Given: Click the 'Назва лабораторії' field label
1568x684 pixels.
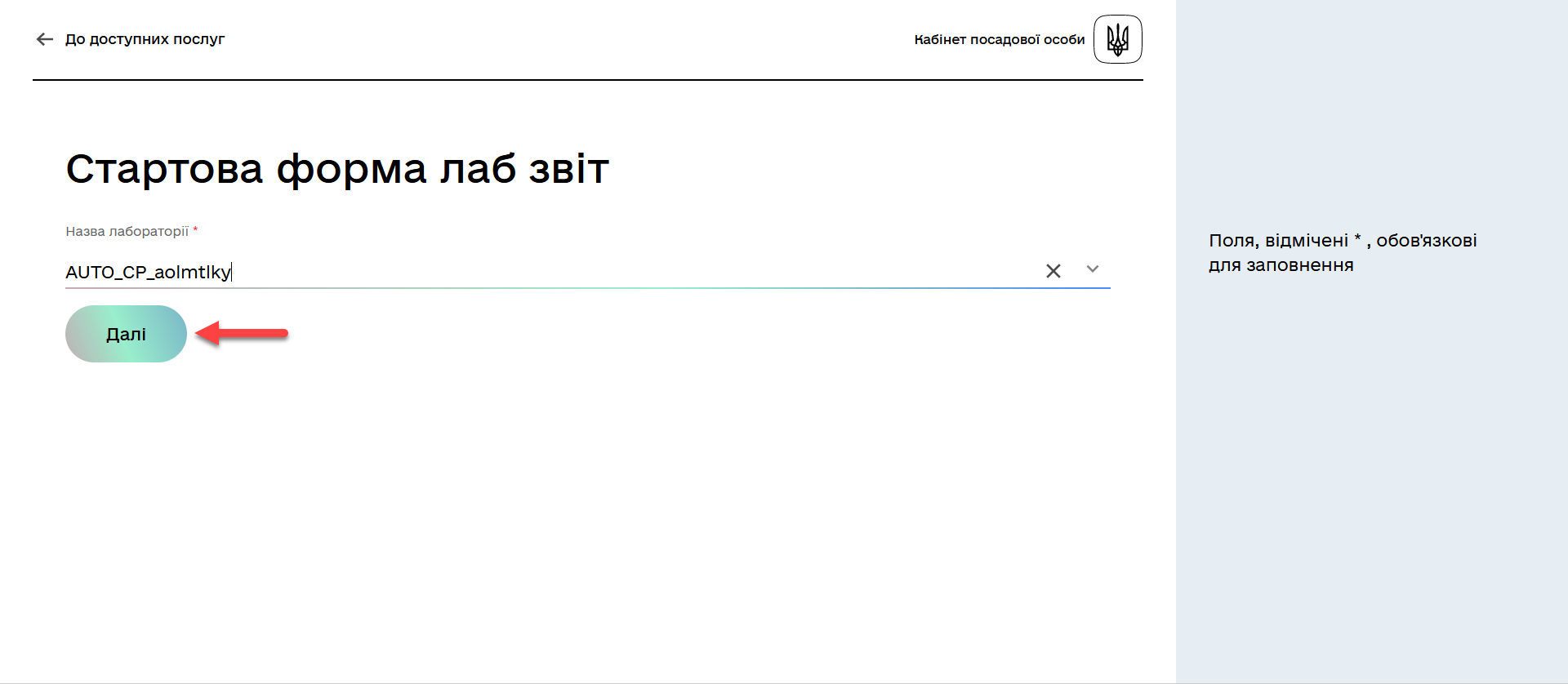Looking at the screenshot, I should [127, 231].
